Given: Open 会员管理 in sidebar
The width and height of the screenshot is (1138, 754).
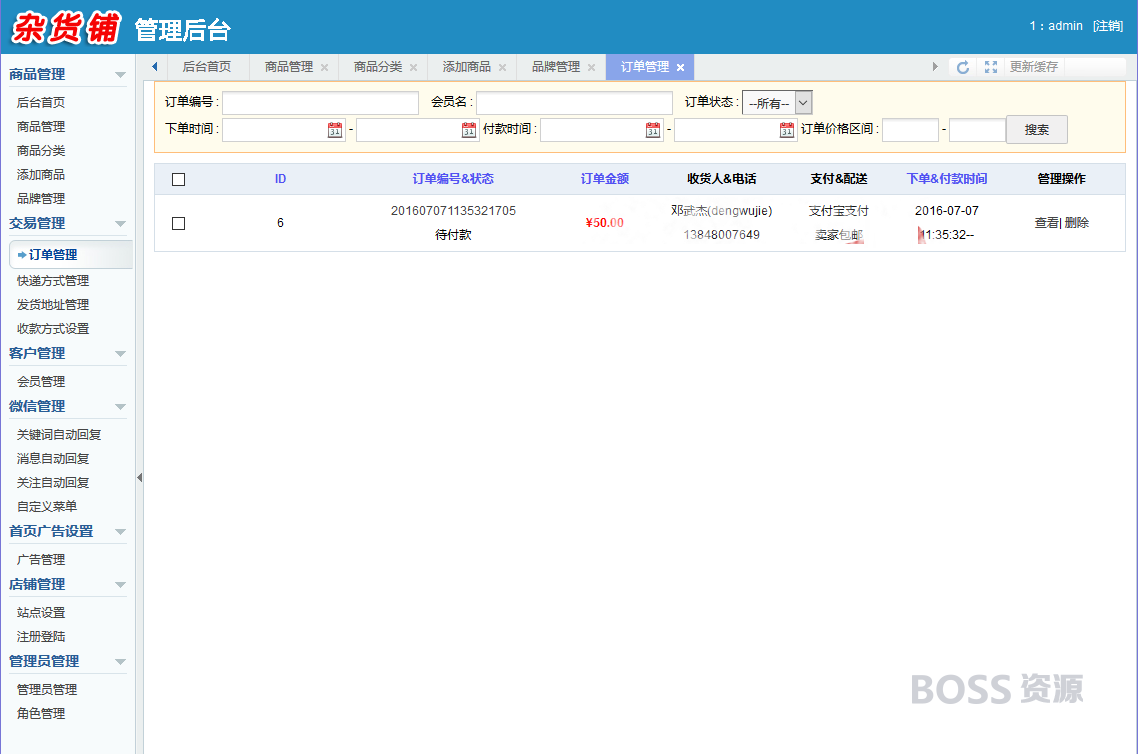Looking at the screenshot, I should [x=41, y=382].
